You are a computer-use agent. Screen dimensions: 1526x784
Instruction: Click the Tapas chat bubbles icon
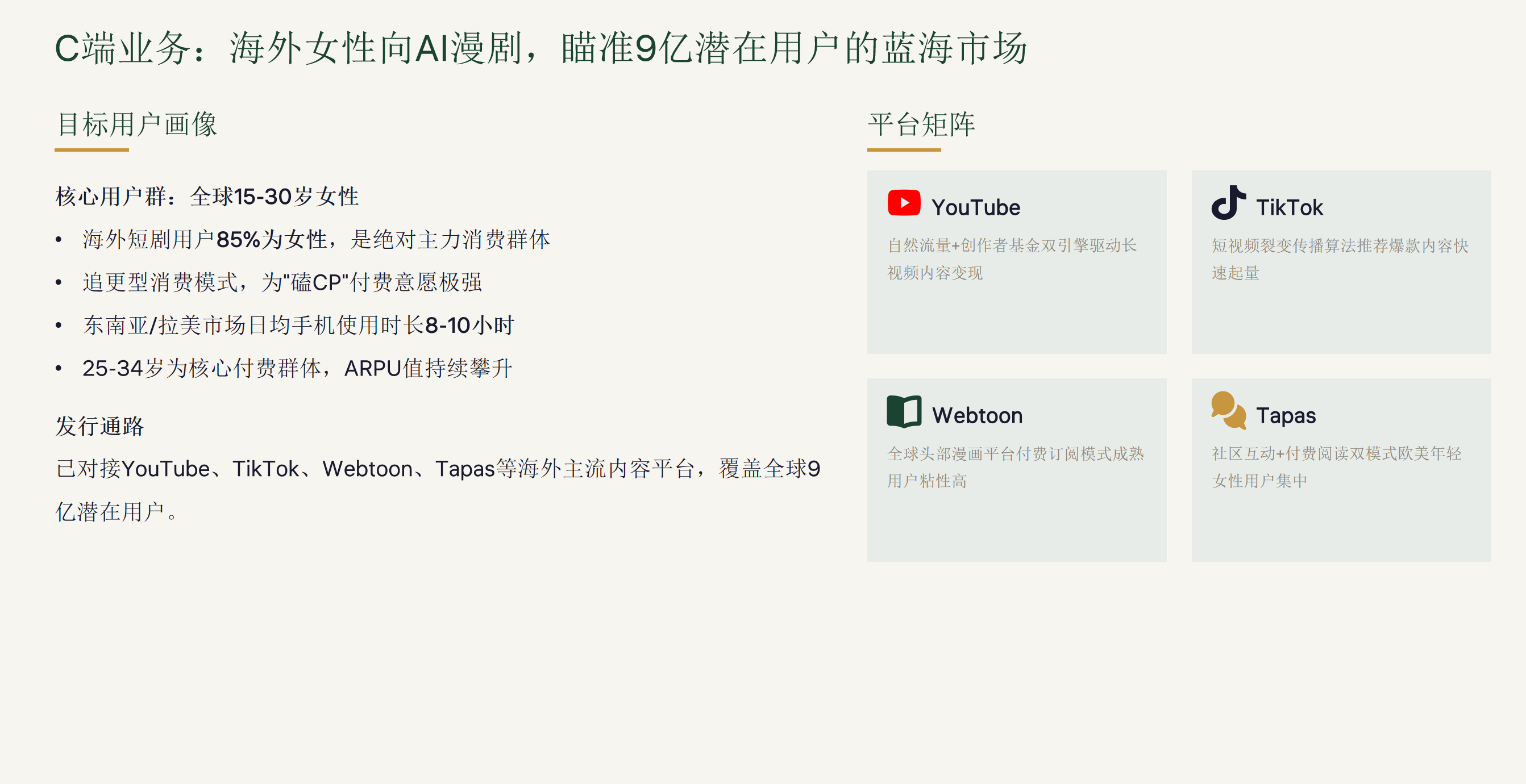coord(1228,410)
